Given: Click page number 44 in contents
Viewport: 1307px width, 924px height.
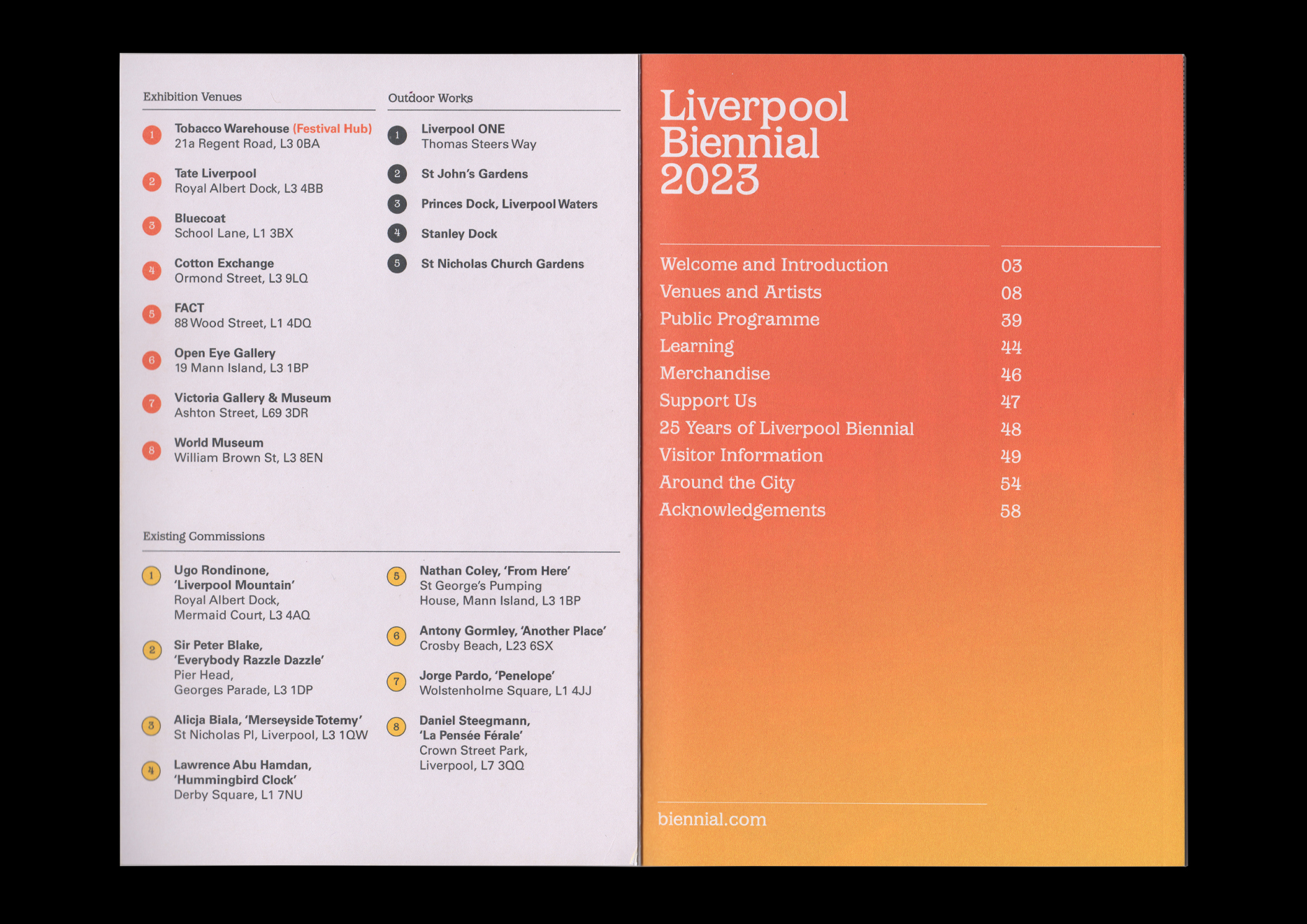Looking at the screenshot, I should click(1011, 347).
